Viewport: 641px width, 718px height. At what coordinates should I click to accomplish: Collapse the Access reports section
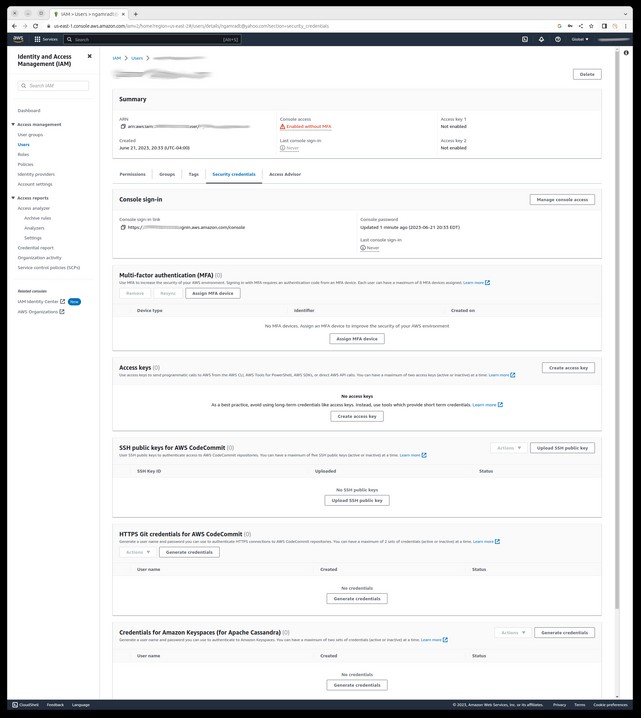(x=13, y=198)
